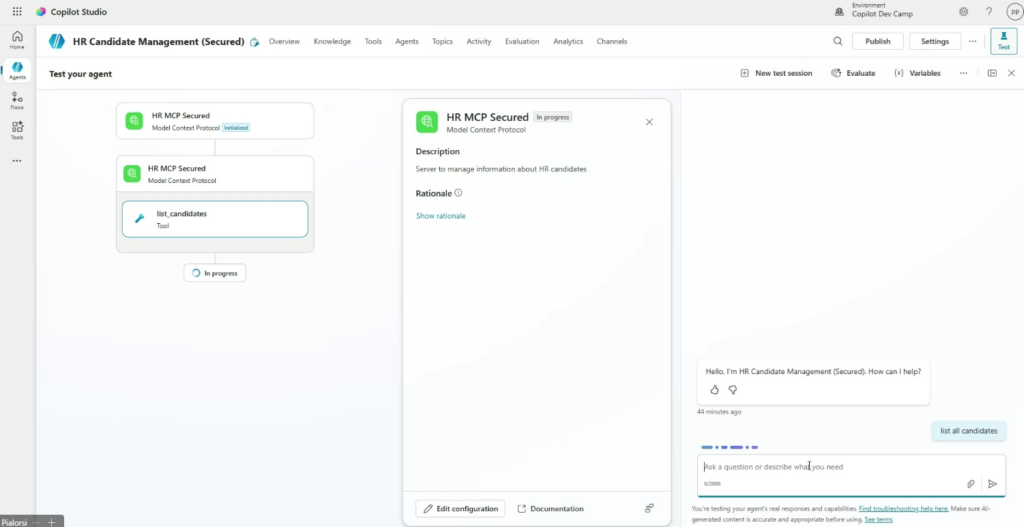Toggle the Test pane button

pyautogui.click(x=1004, y=41)
